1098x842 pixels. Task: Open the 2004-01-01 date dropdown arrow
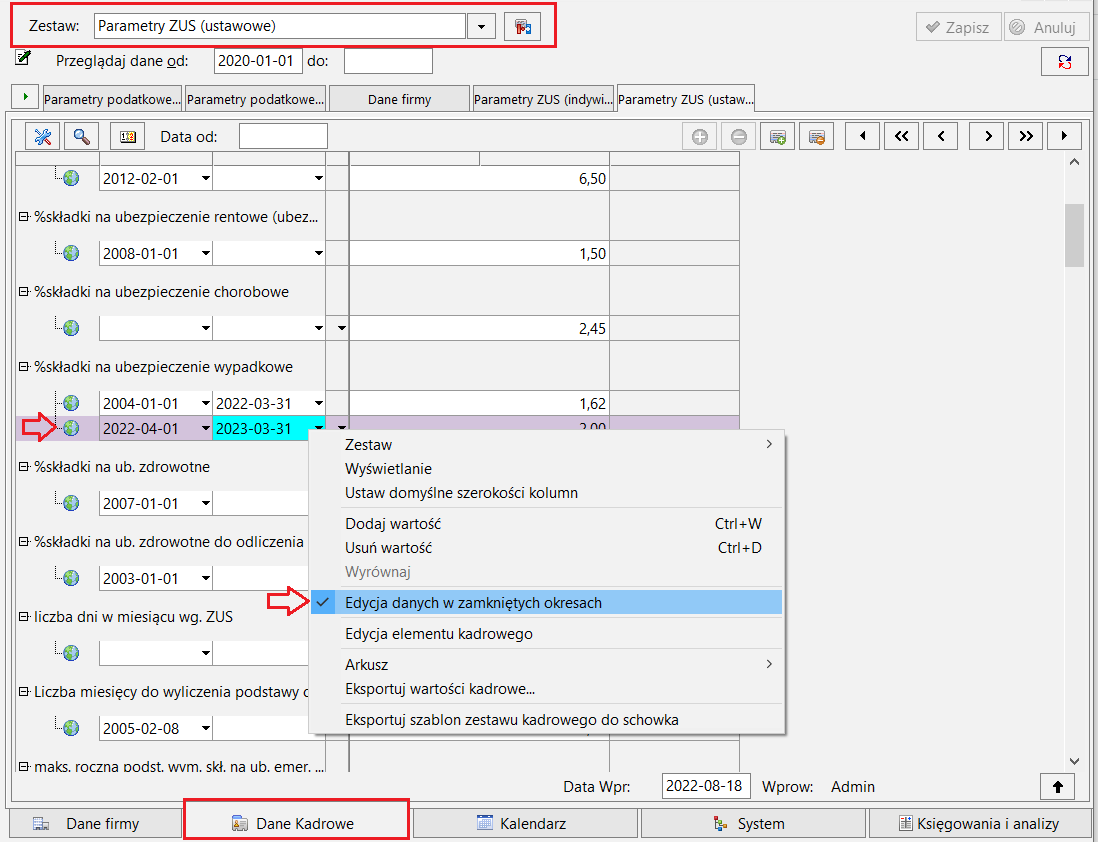click(x=205, y=403)
